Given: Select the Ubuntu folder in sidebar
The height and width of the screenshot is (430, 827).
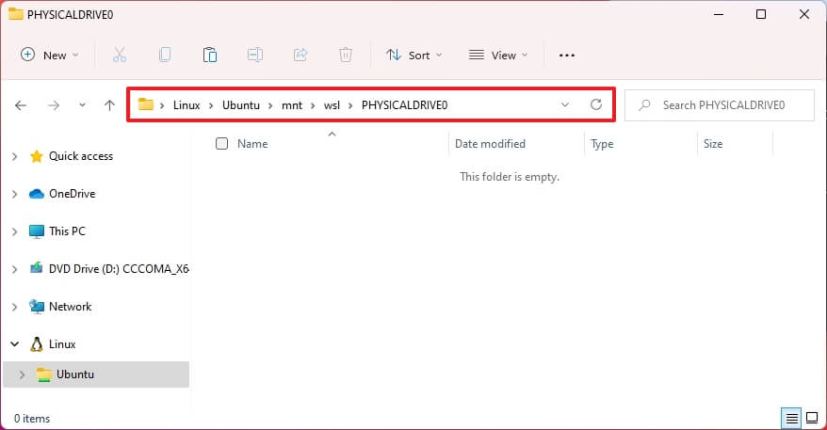Looking at the screenshot, I should point(75,374).
